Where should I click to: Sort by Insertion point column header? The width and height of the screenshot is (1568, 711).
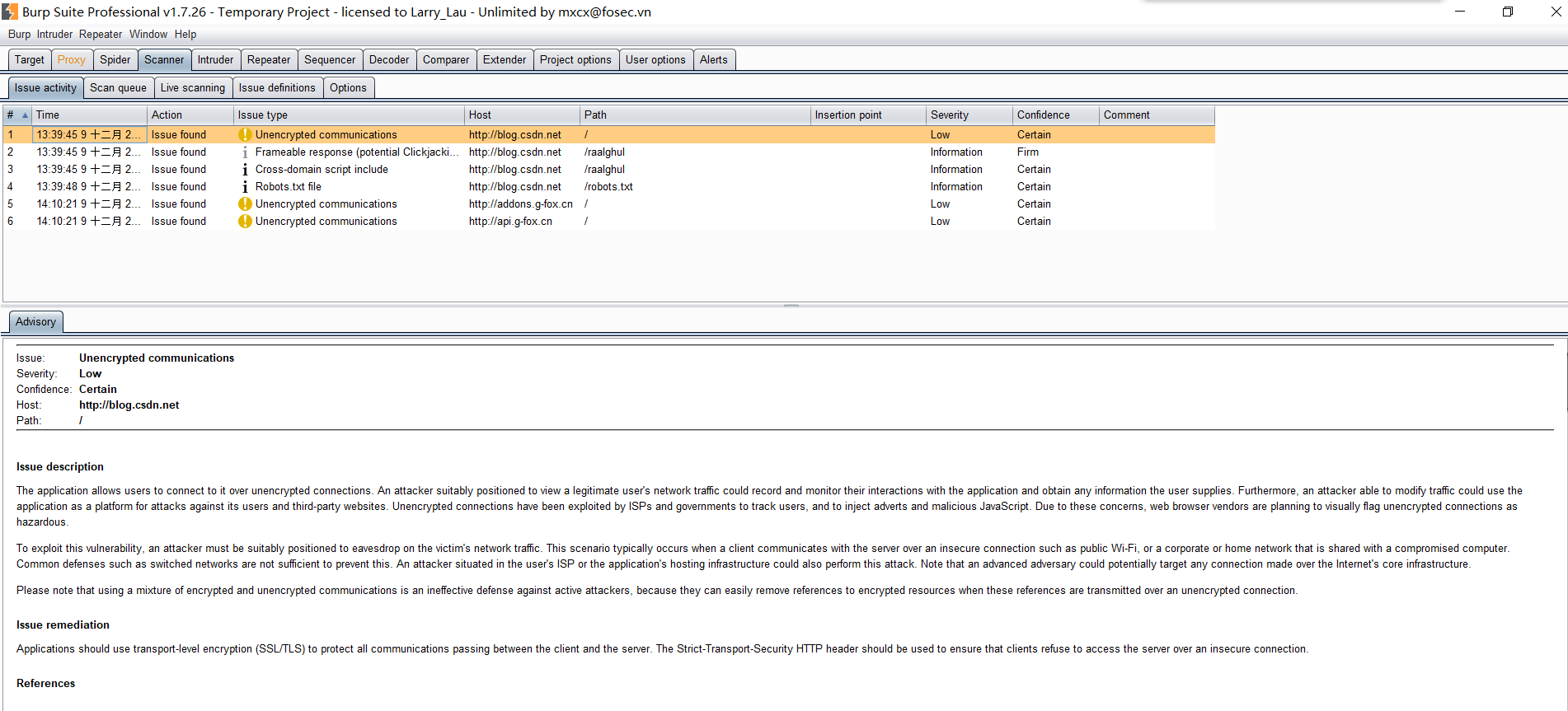click(x=869, y=115)
